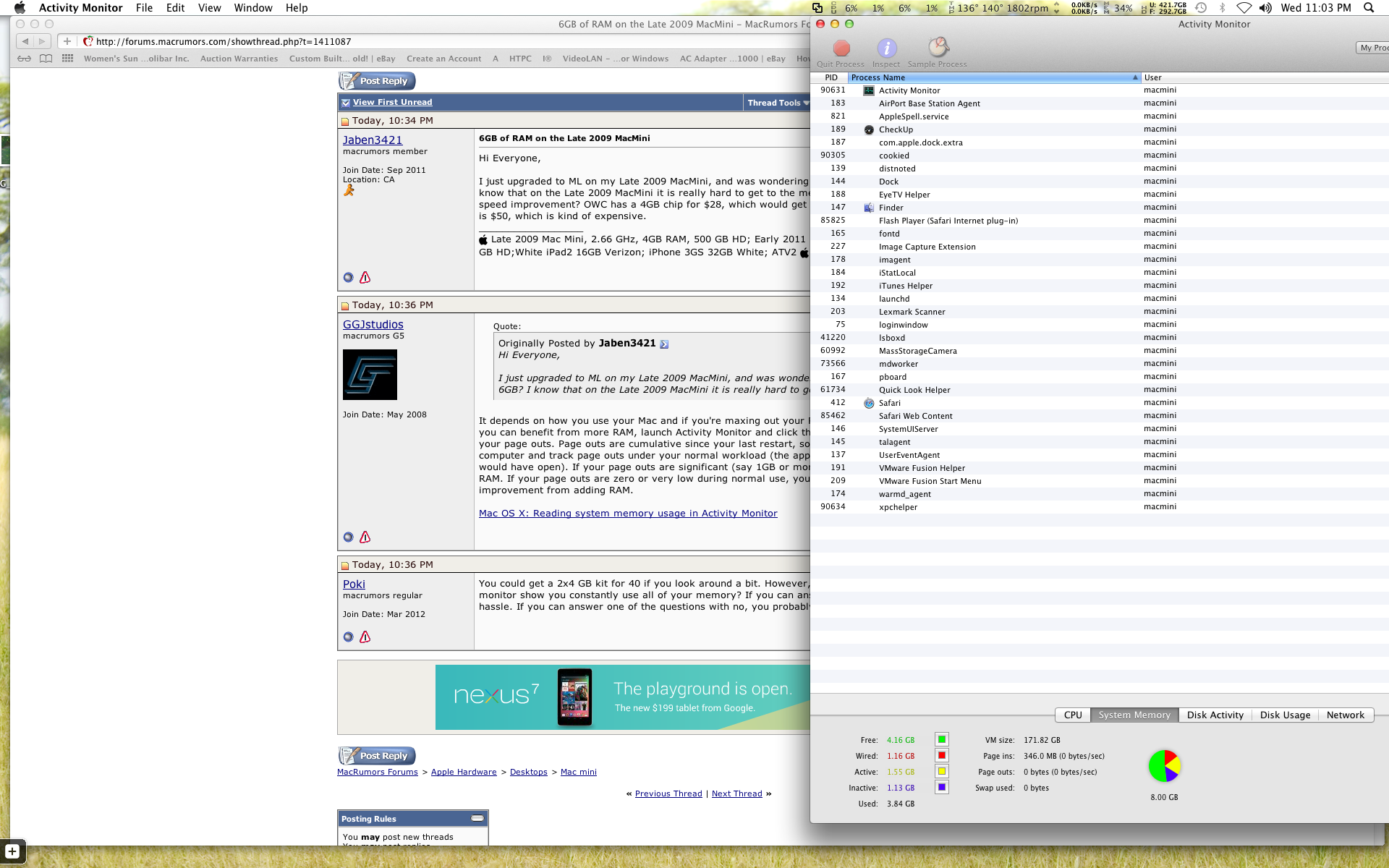Sort processes by User column
This screenshot has width=1389, height=868.
coord(1264,77)
